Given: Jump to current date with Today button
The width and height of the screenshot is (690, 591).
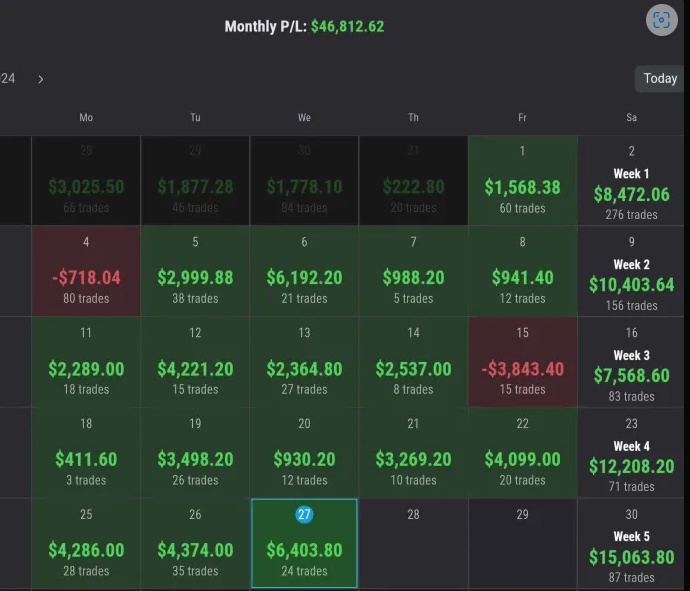Looking at the screenshot, I should pyautogui.click(x=660, y=78).
